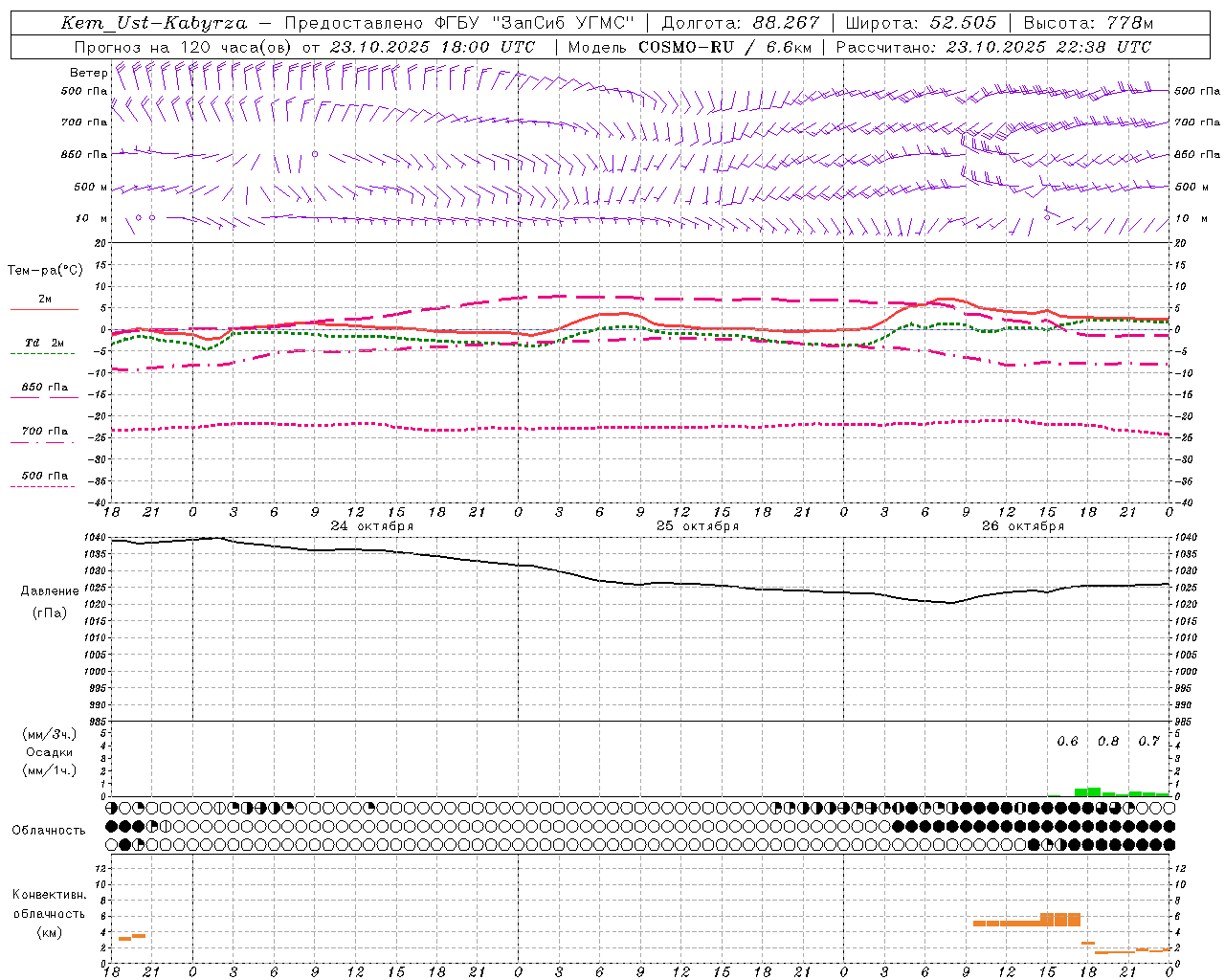Click the "(мм/3ч.)" precipitation unit label

click(x=50, y=734)
